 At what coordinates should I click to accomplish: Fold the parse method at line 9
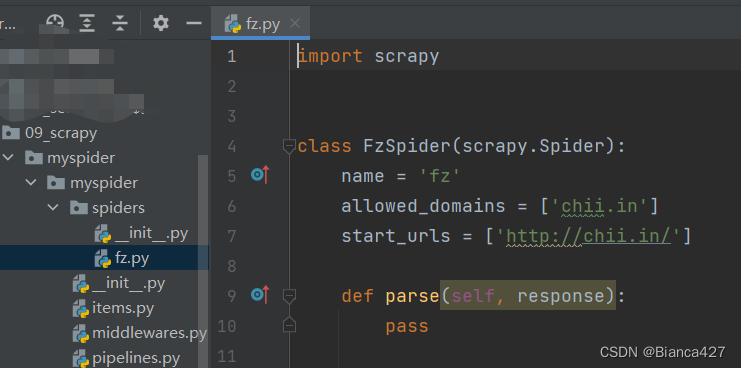(x=289, y=296)
